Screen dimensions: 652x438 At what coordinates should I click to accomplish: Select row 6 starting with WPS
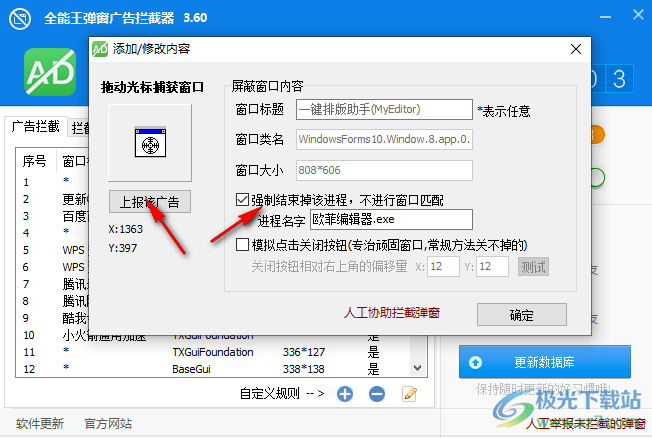coord(53,267)
